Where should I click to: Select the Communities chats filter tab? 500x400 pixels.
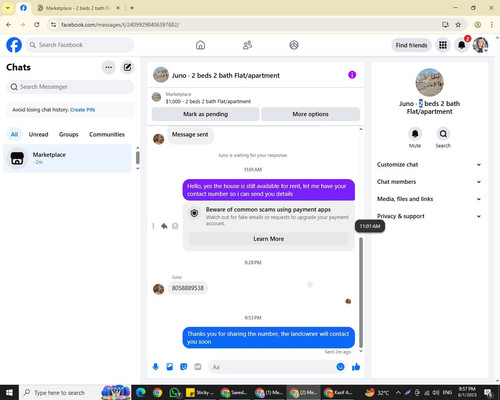click(x=107, y=134)
